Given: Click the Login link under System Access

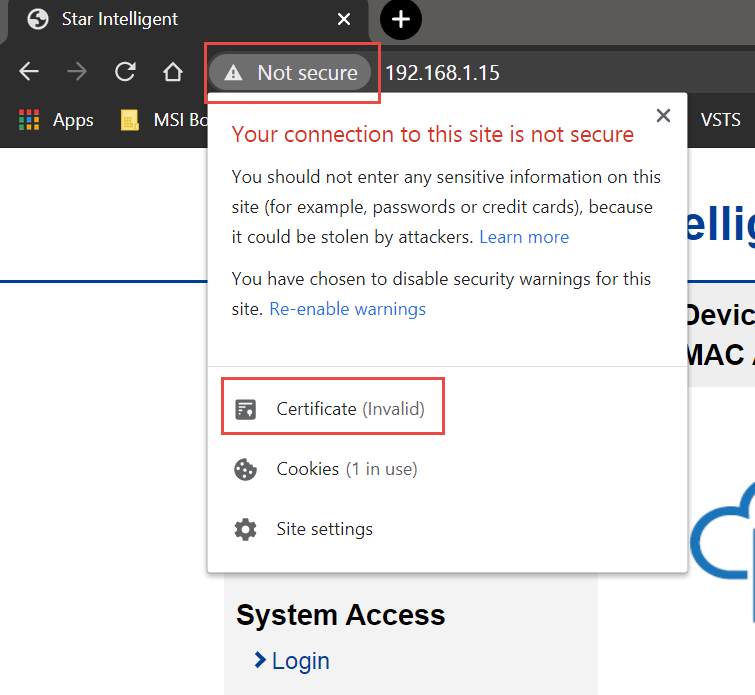Looking at the screenshot, I should pyautogui.click(x=299, y=661).
